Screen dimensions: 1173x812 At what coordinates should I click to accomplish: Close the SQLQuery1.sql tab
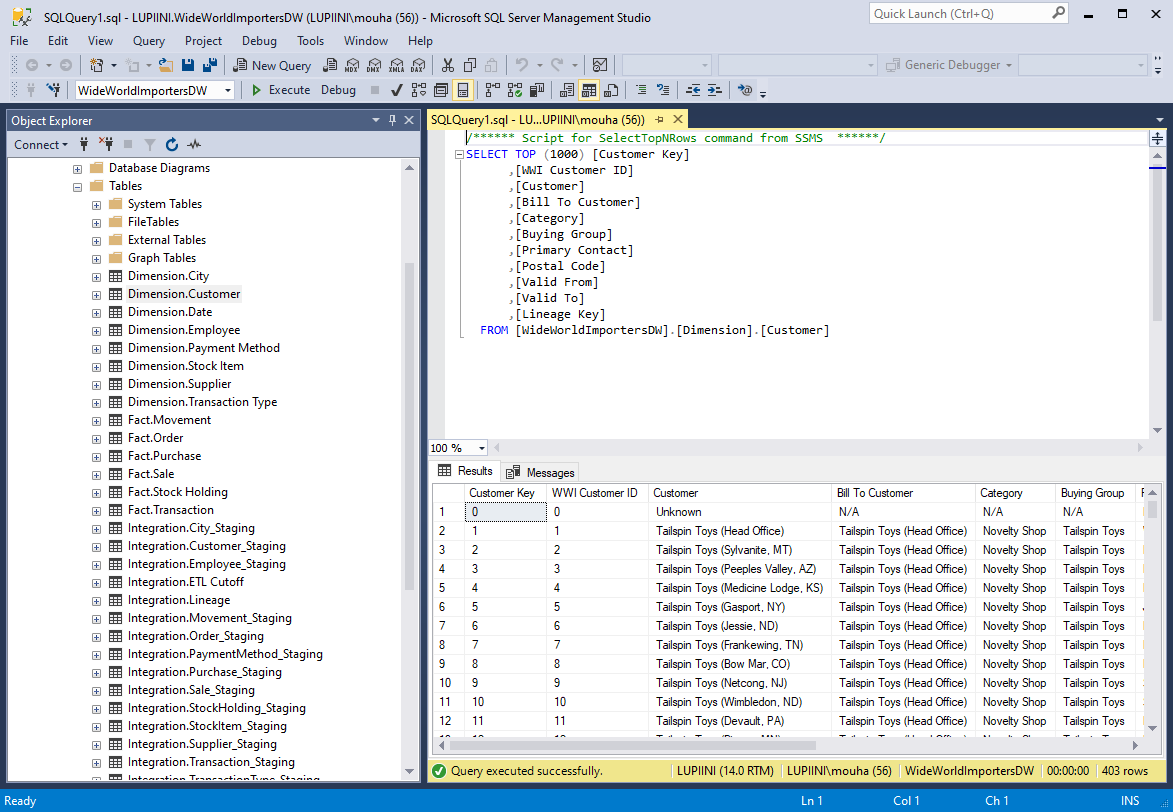pos(678,119)
